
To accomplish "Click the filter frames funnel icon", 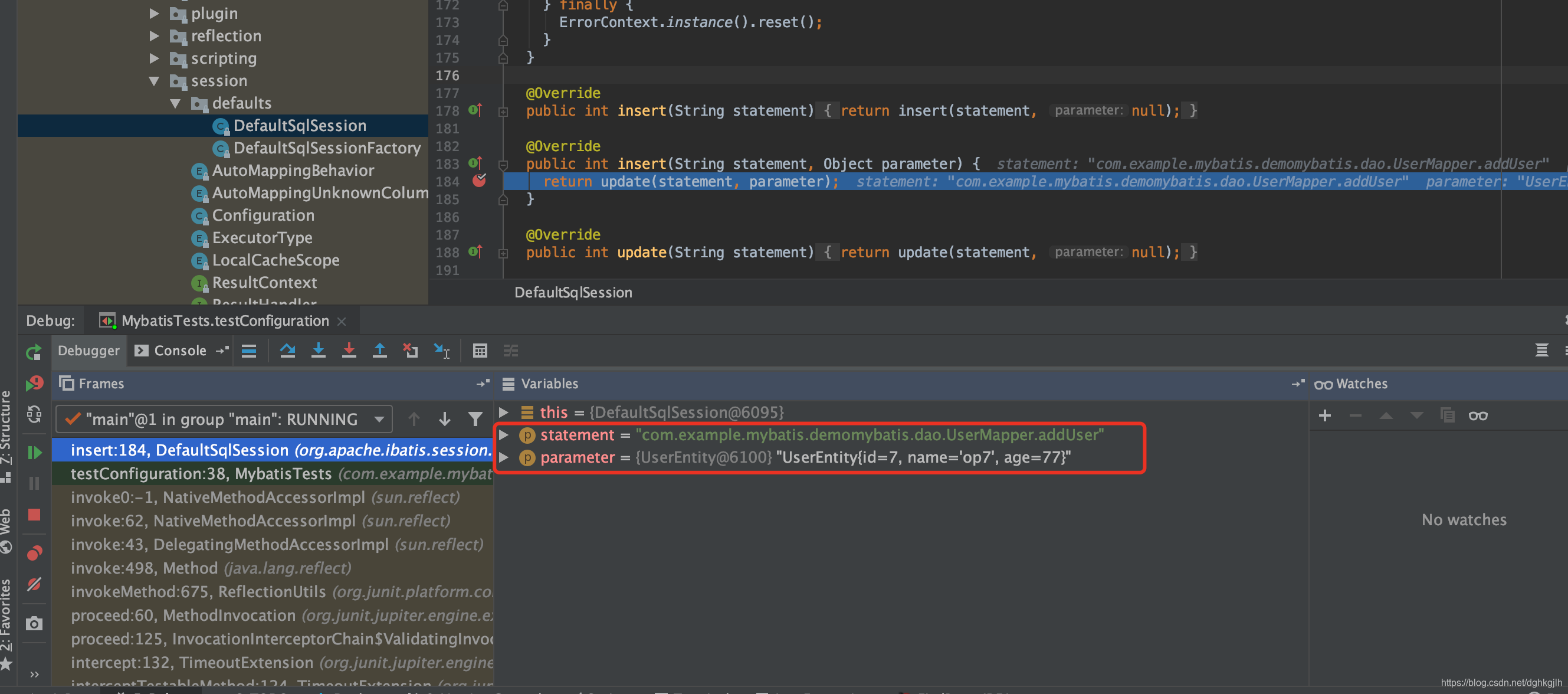I will pos(475,419).
